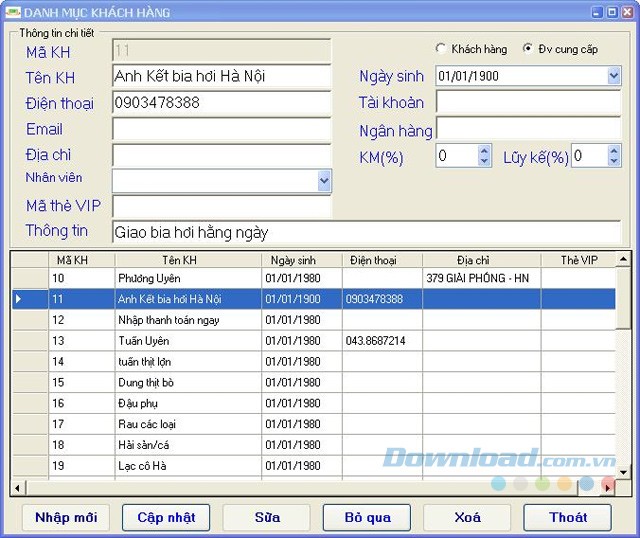Click the Cập nhật button
640x538 pixels.
[x=166, y=517]
